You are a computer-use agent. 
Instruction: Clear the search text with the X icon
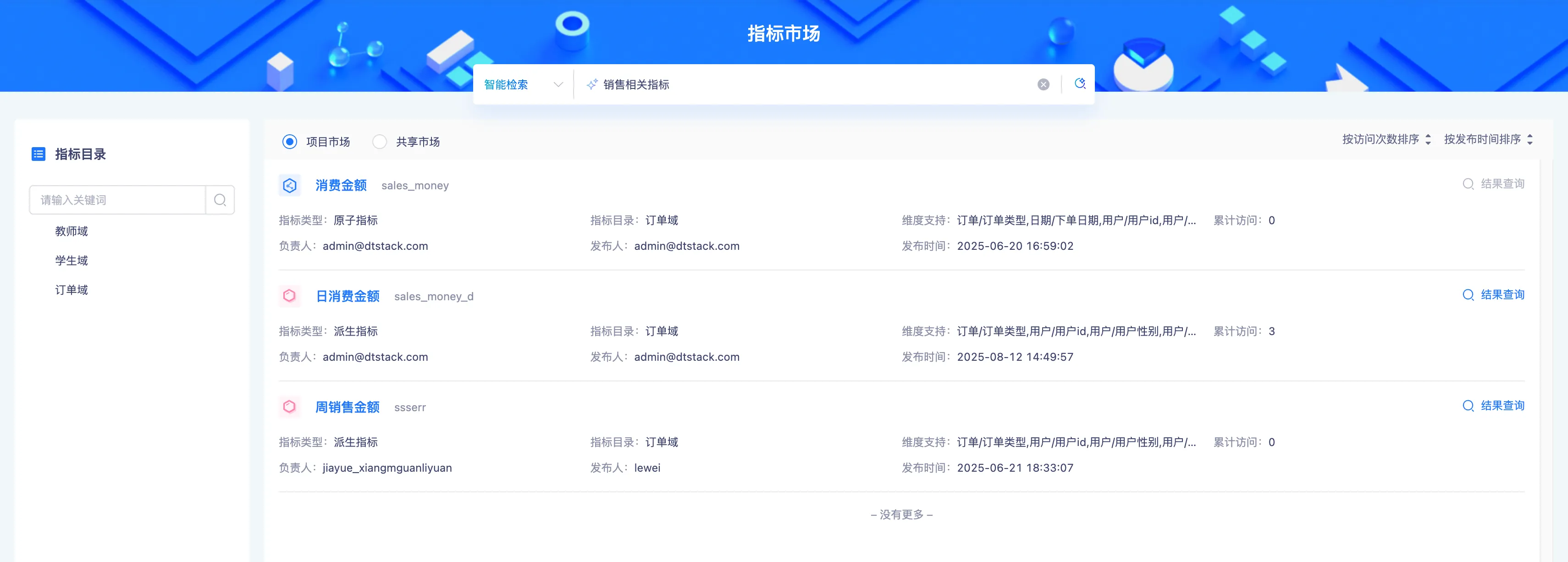[1043, 85]
